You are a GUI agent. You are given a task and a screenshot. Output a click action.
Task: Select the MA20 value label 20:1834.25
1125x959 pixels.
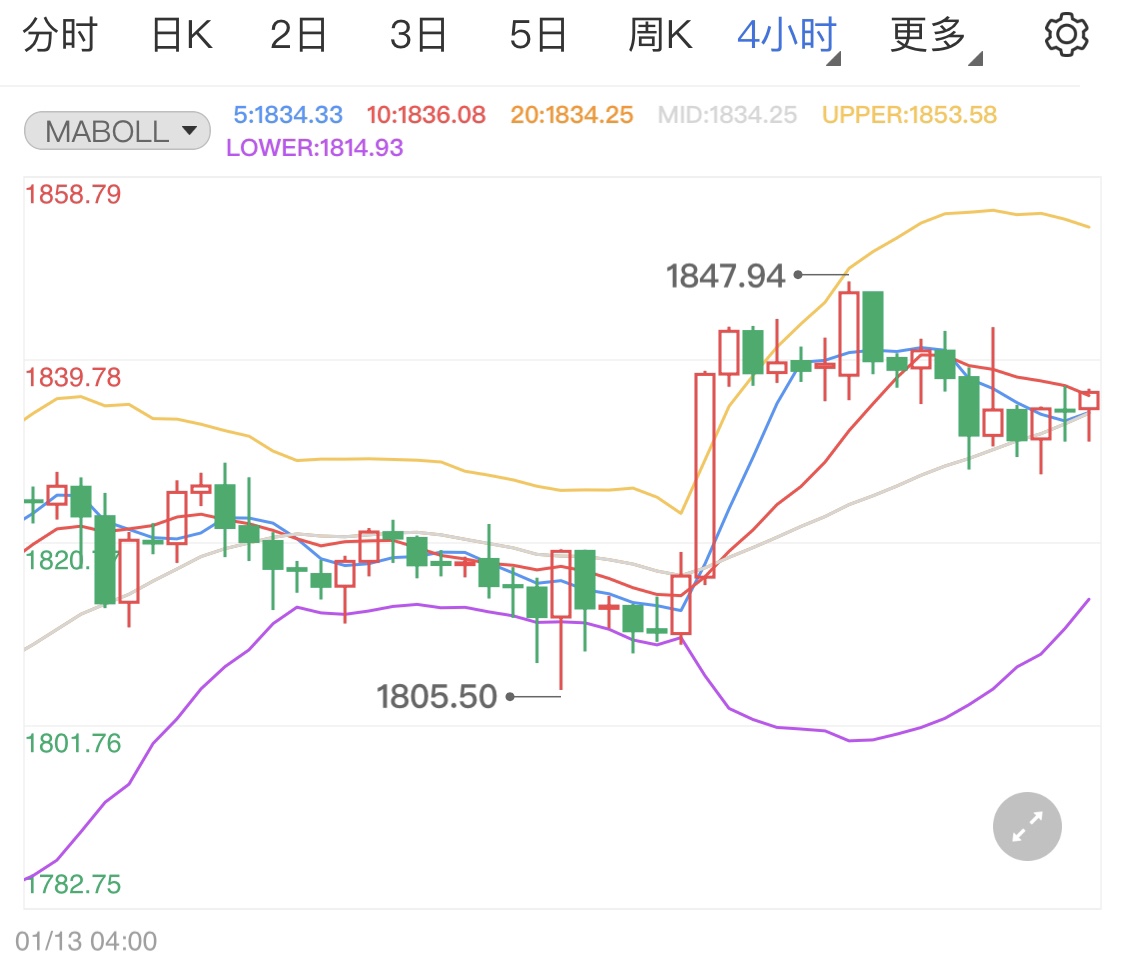pos(570,114)
